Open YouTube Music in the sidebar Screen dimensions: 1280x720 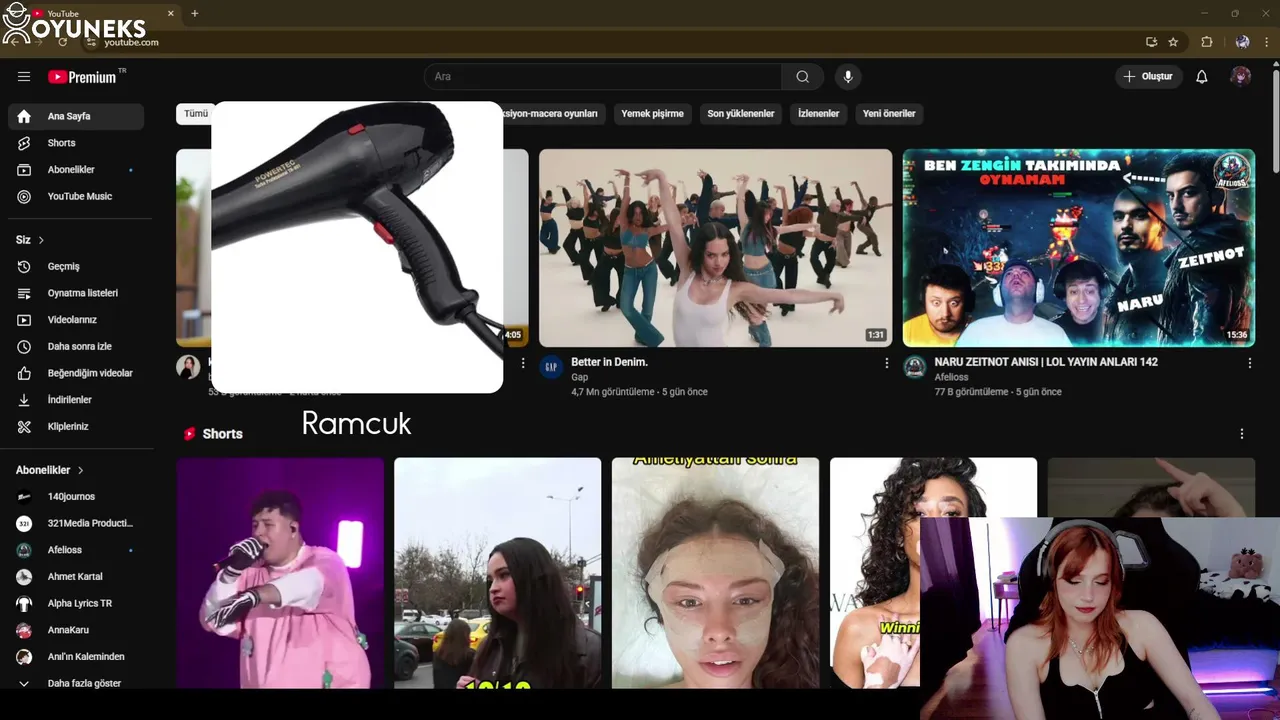coord(76,197)
